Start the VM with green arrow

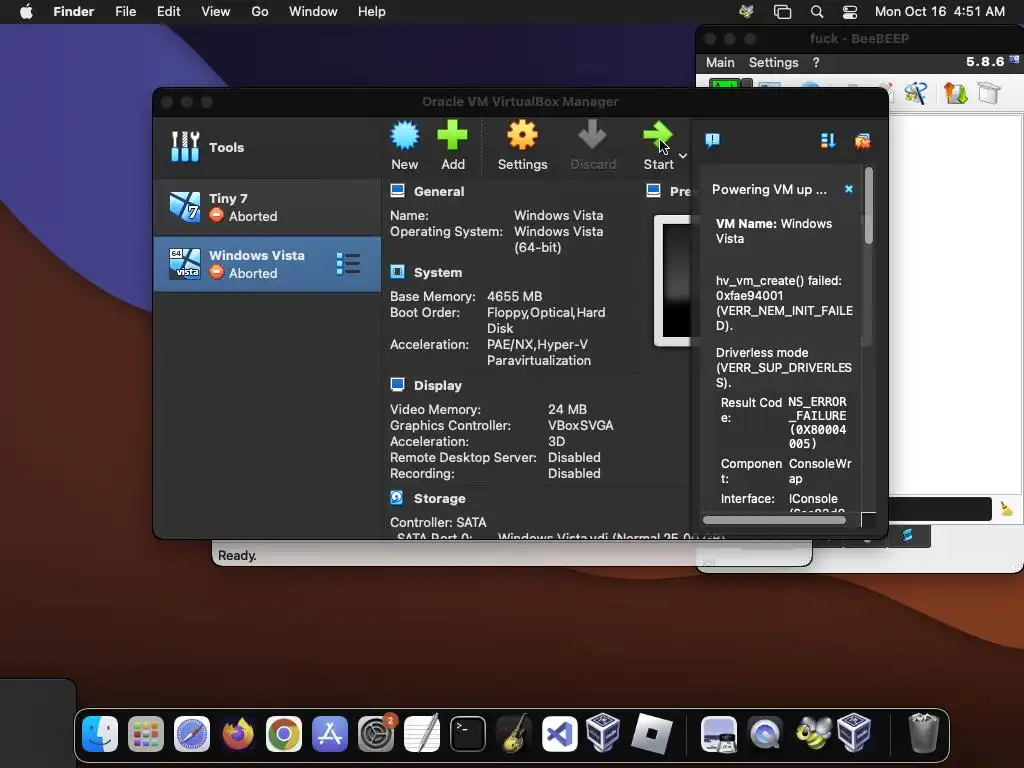pyautogui.click(x=657, y=136)
